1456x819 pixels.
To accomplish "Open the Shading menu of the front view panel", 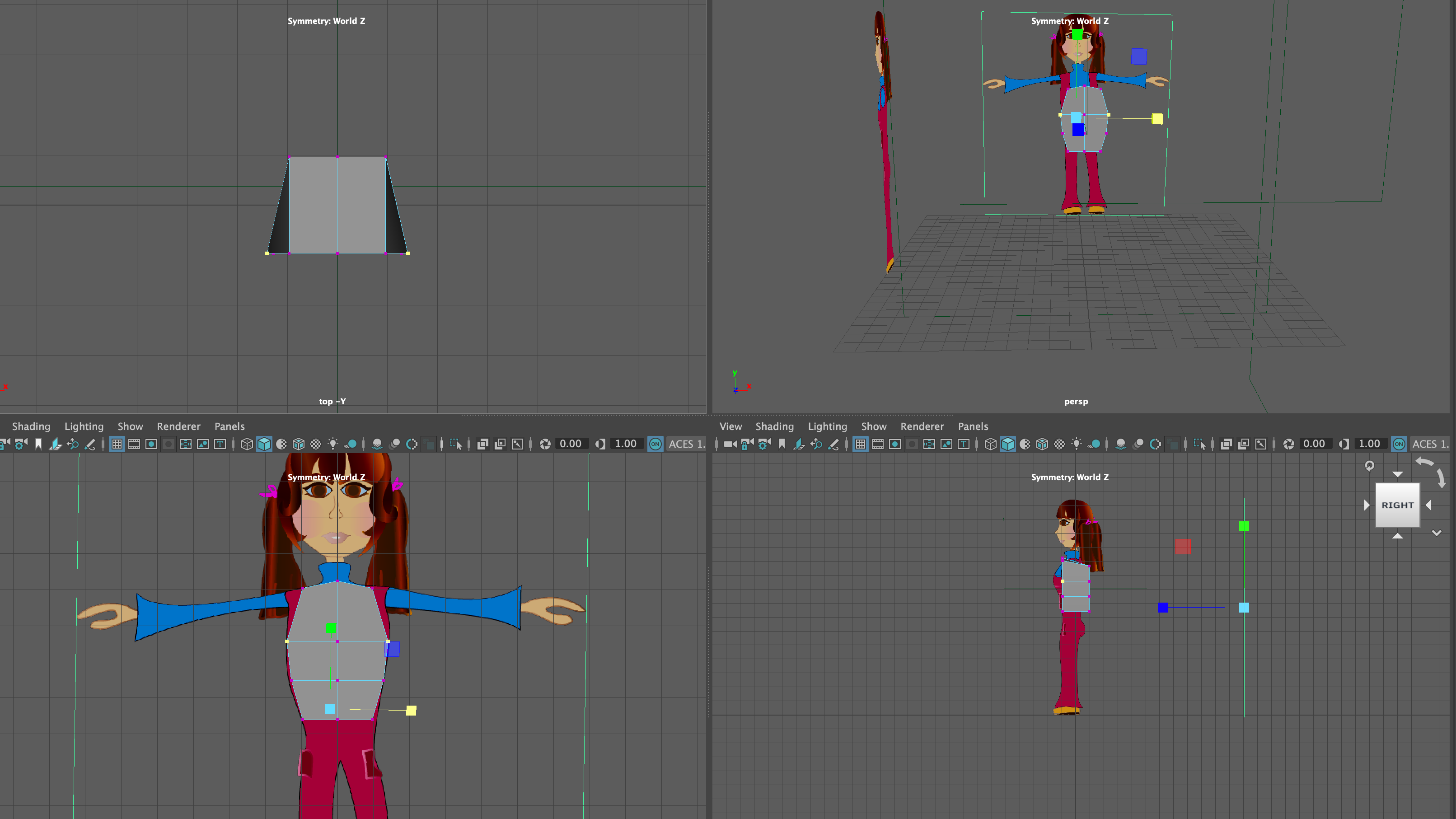I will (x=31, y=427).
